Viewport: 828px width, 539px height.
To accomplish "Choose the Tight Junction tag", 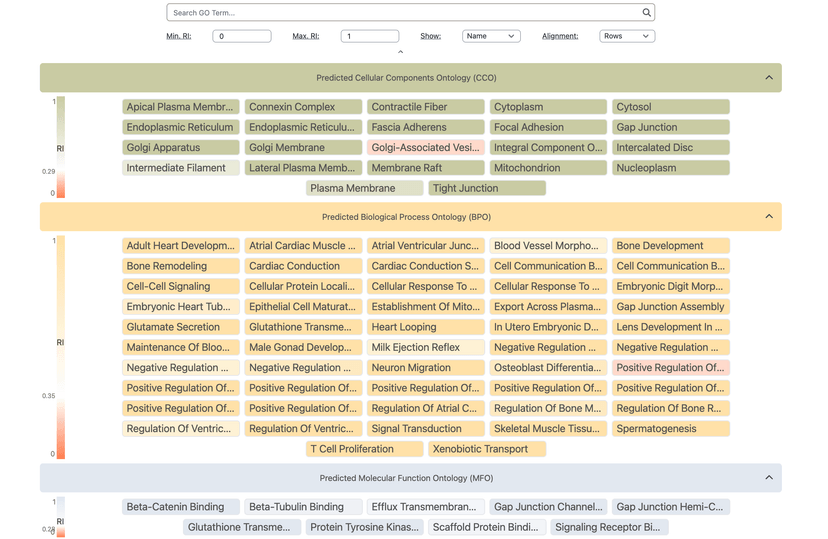I will (x=487, y=188).
